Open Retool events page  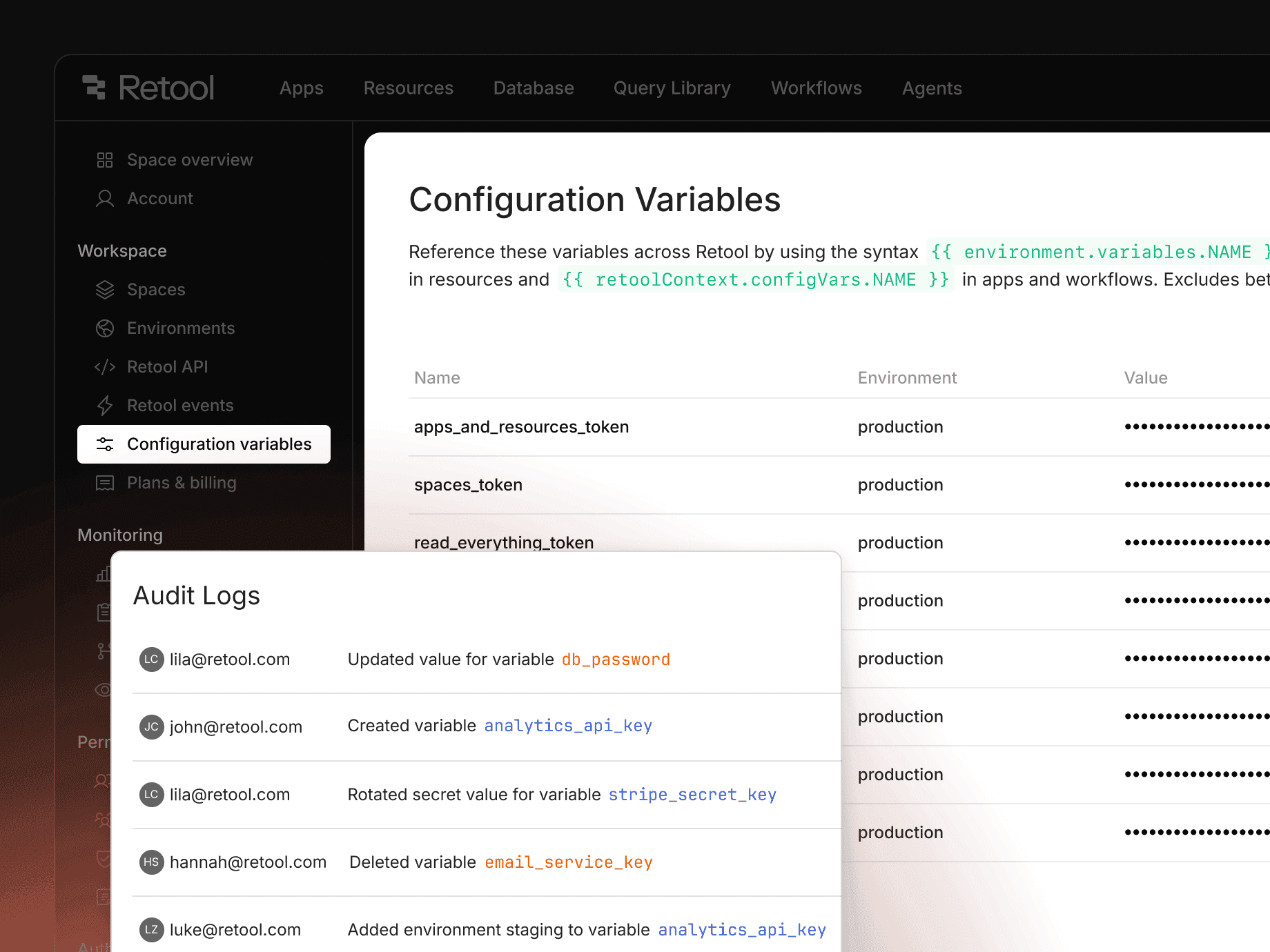[x=180, y=406]
